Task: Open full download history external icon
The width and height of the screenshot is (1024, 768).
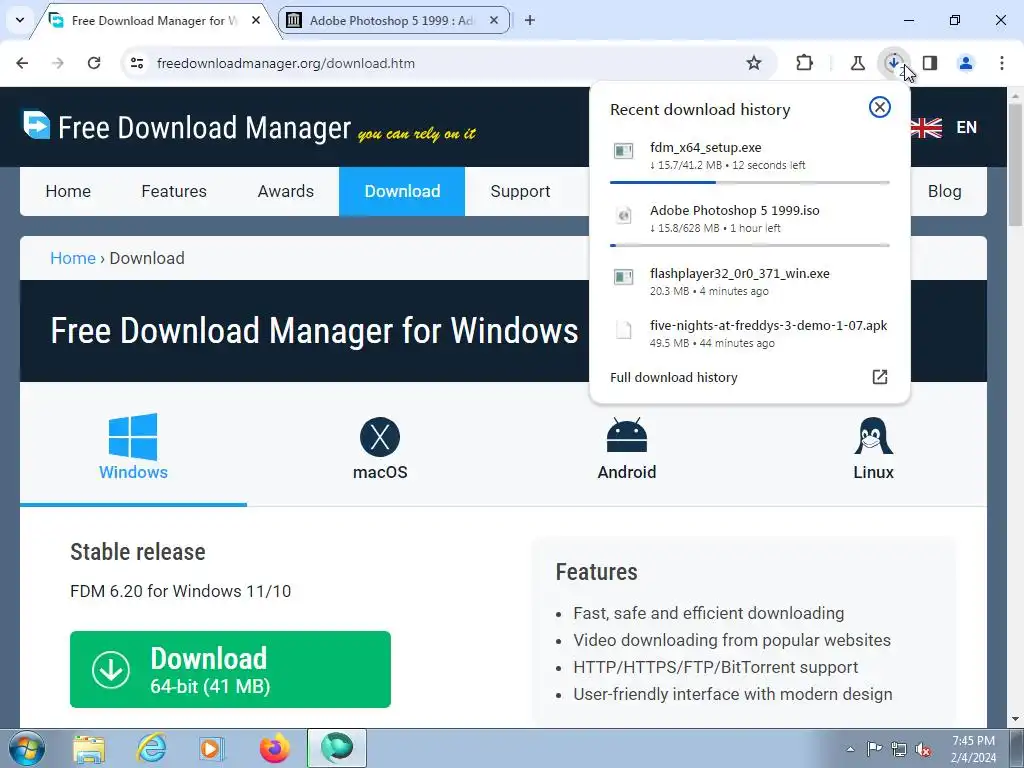Action: click(880, 377)
